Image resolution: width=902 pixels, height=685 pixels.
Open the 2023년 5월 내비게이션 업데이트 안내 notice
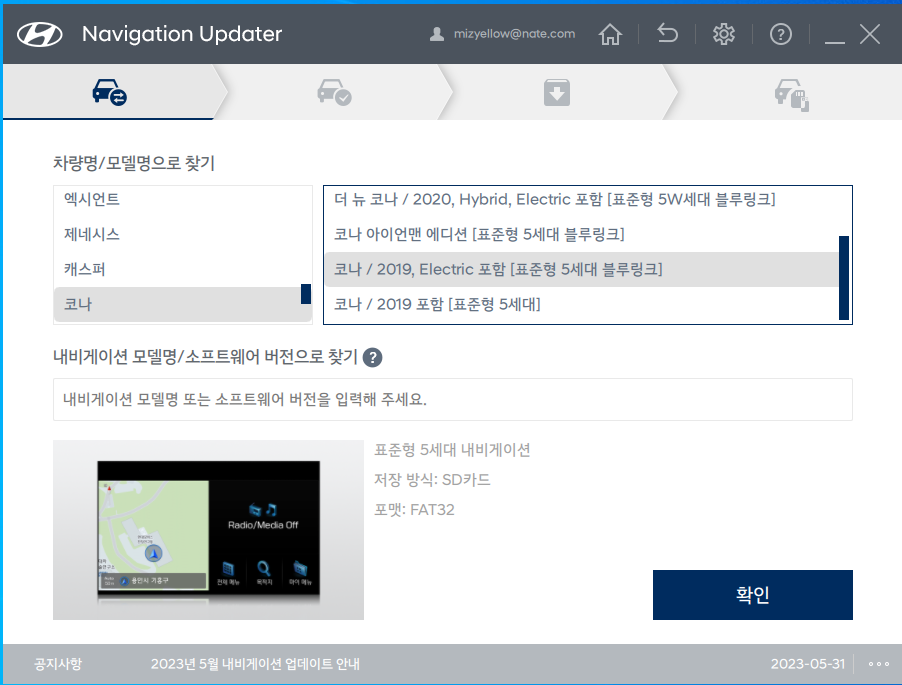pyautogui.click(x=255, y=664)
